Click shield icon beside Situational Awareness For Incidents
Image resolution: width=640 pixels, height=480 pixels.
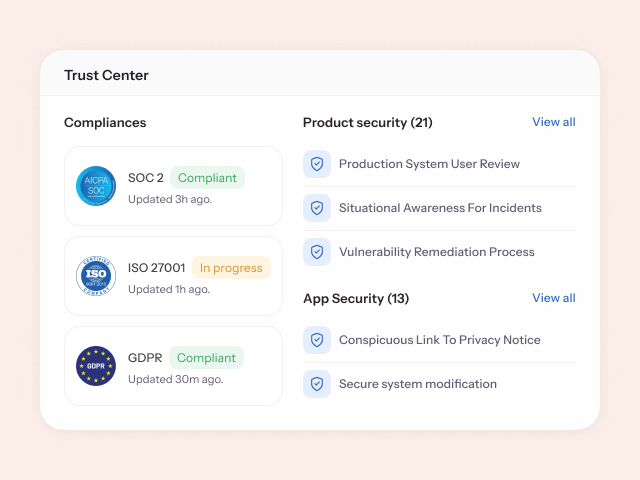[317, 208]
